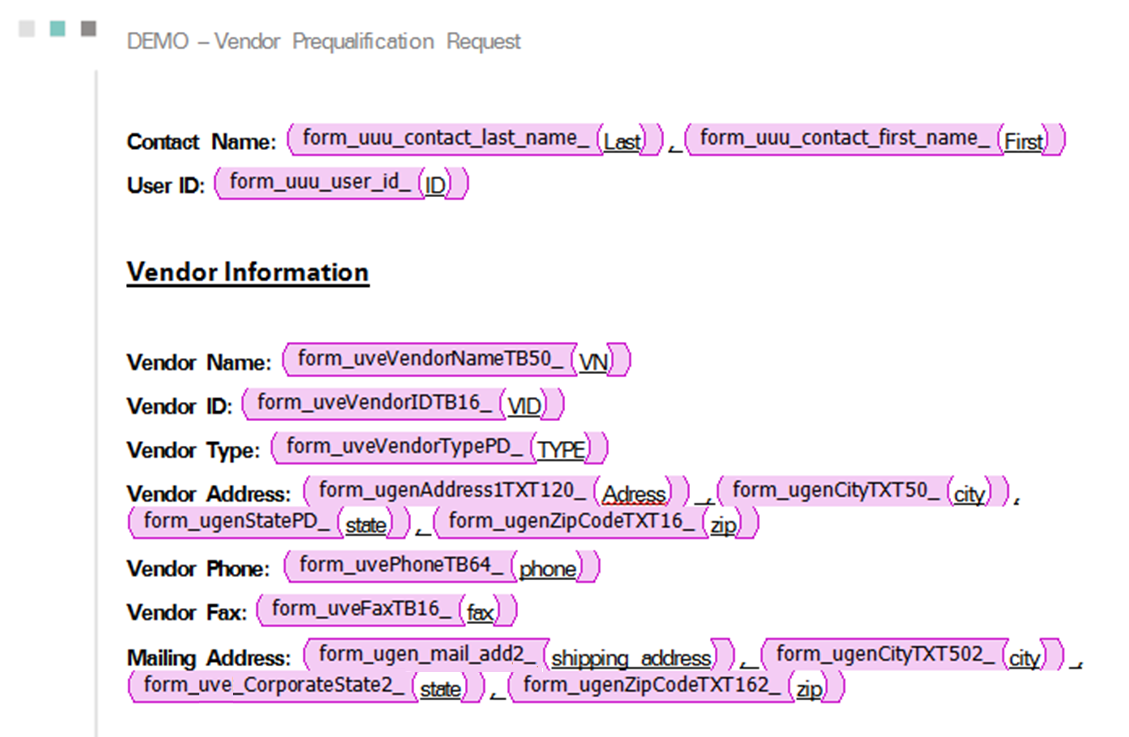This screenshot has width=1129, height=737.
Task: Select the Vendor Fax placeholder field
Action: coord(480,613)
